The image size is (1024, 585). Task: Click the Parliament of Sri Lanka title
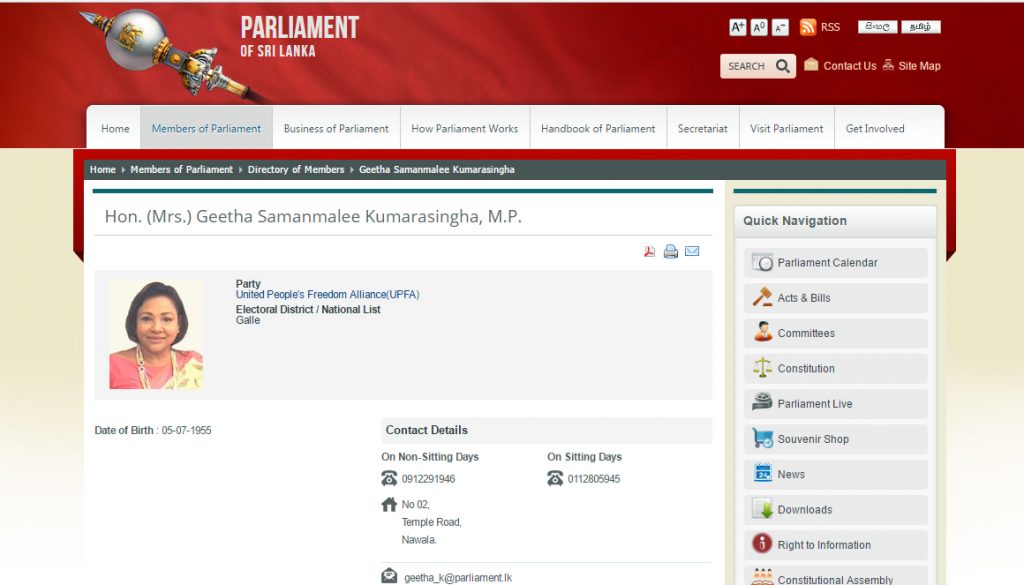pos(300,37)
